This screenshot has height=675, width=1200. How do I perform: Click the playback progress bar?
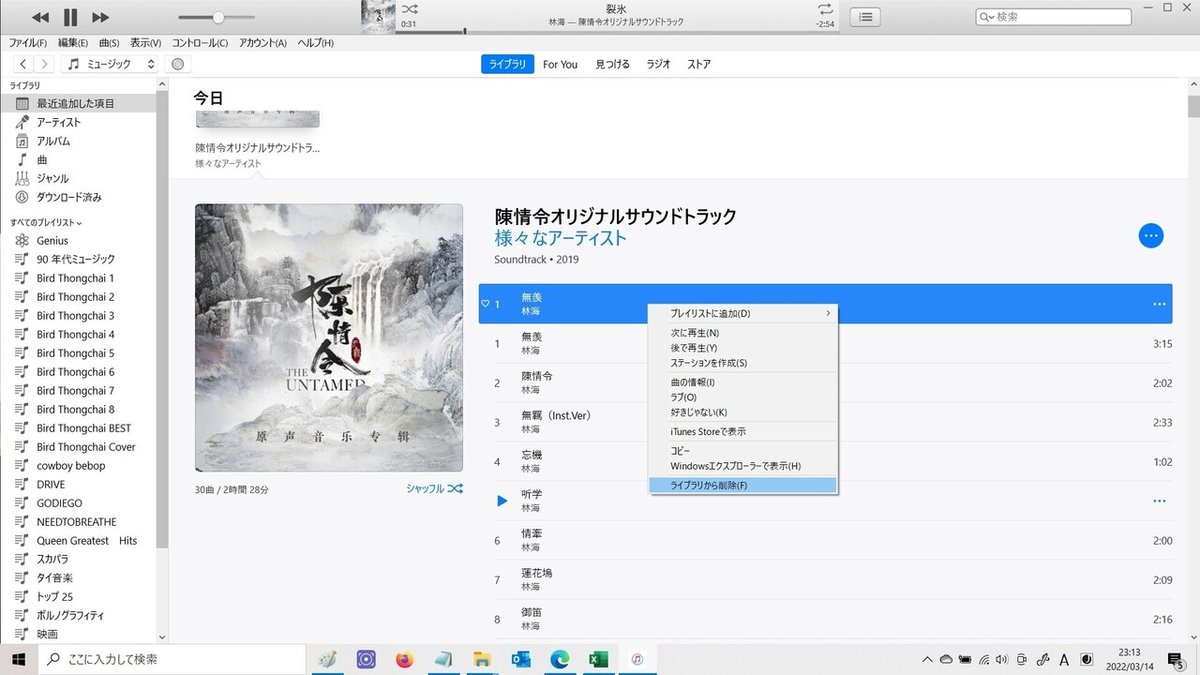[x=615, y=32]
